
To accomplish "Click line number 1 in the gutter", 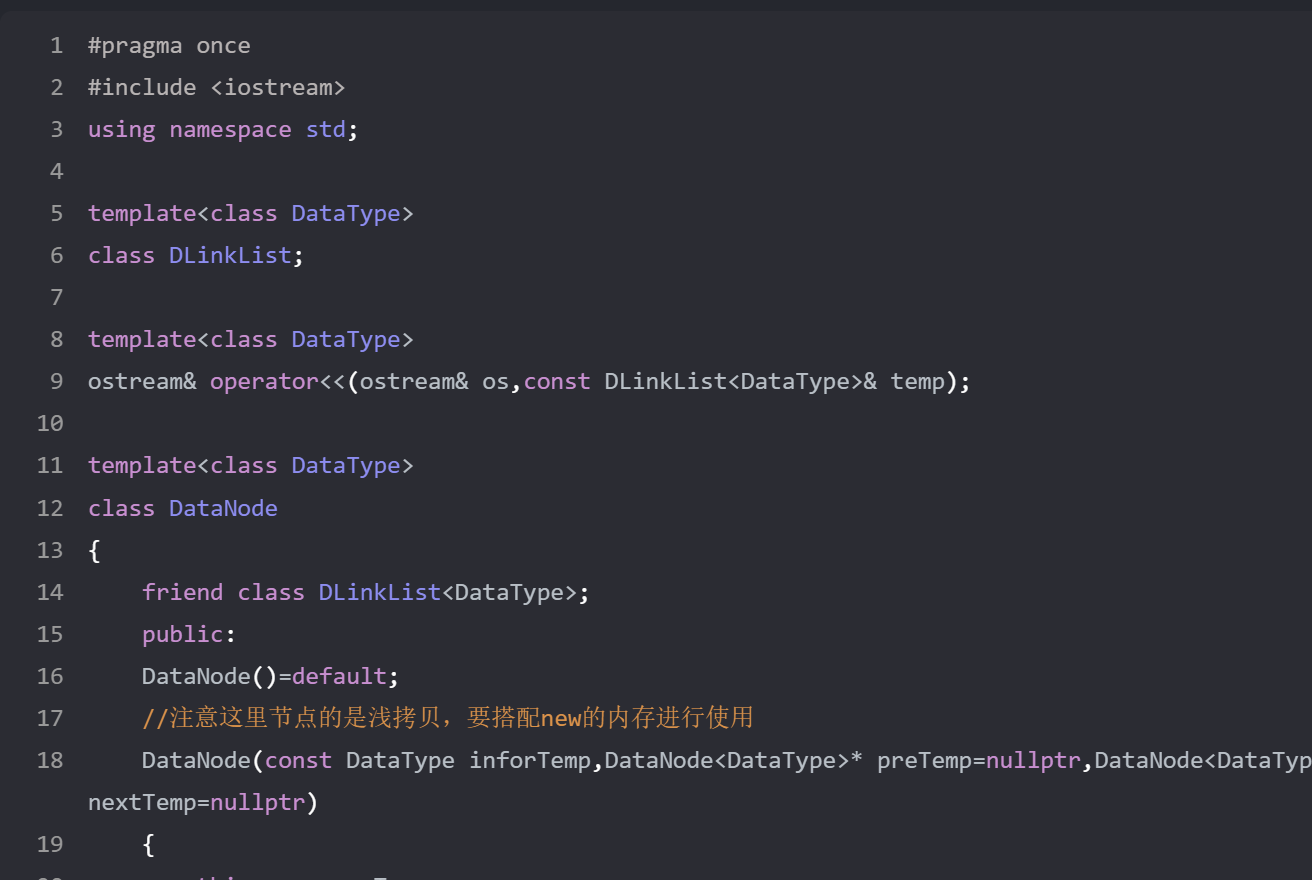I will [56, 46].
